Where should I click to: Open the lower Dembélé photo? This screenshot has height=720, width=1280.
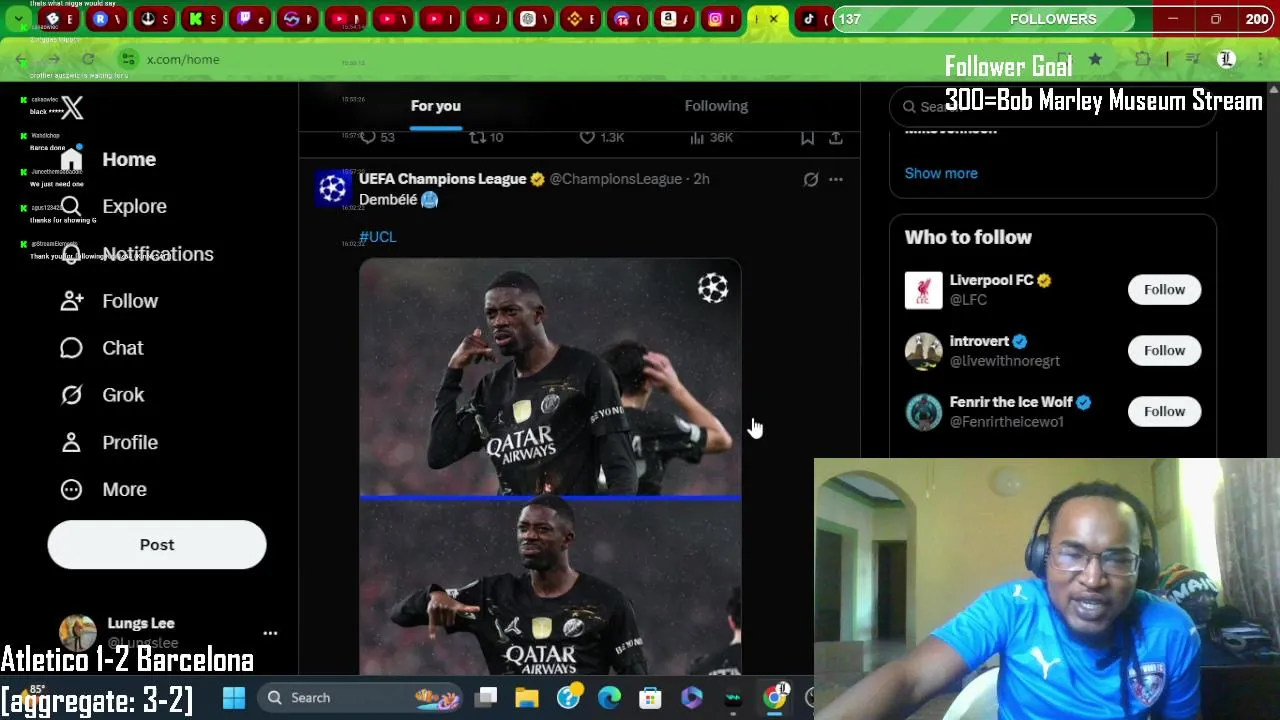point(550,587)
